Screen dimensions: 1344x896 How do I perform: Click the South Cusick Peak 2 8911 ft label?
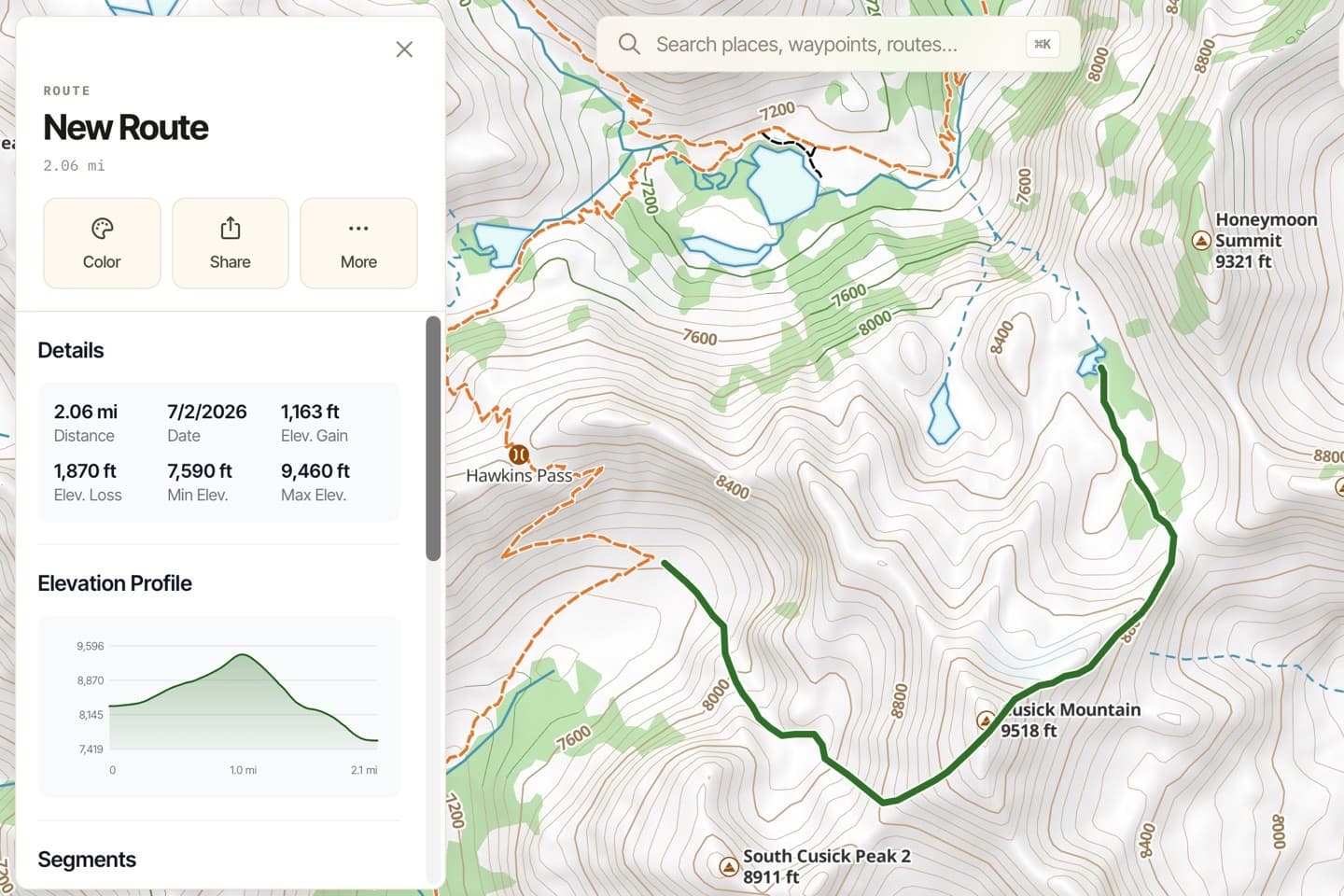[x=826, y=866]
